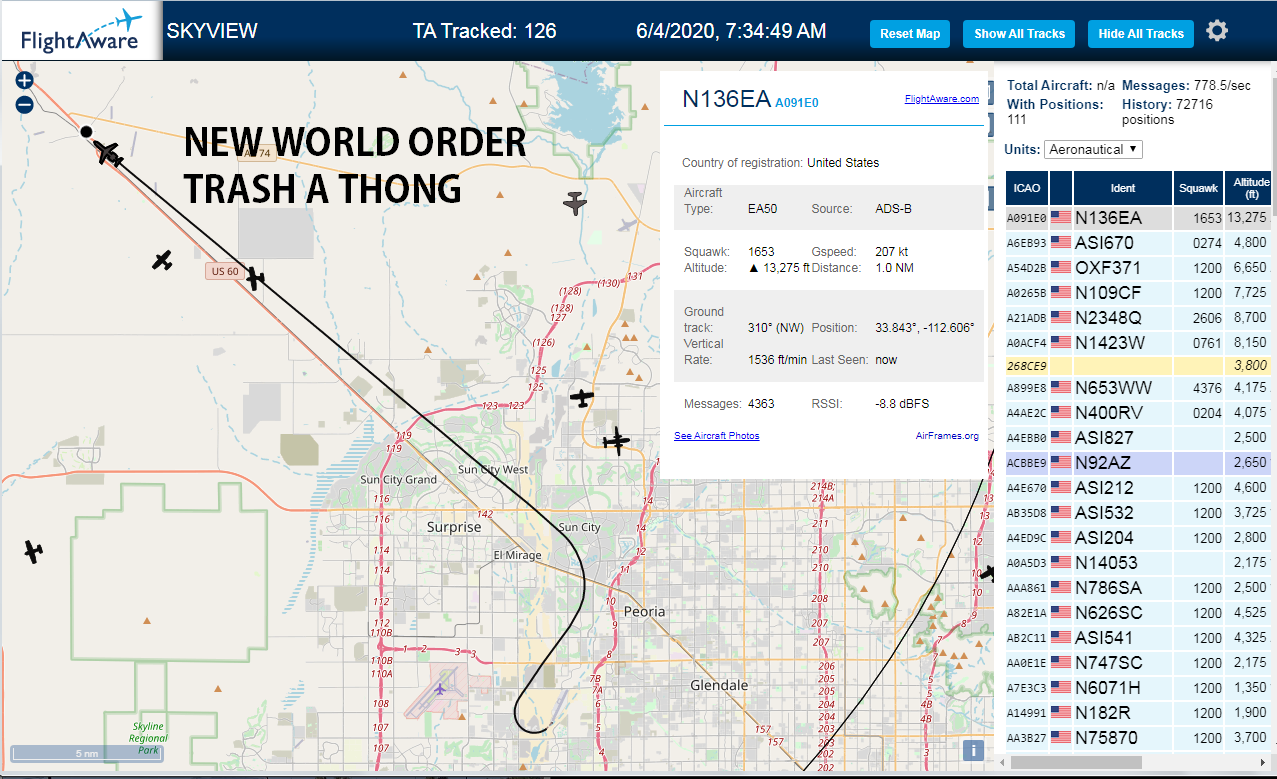1277x779 pixels.
Task: Open the settings gear icon
Action: click(x=1216, y=31)
